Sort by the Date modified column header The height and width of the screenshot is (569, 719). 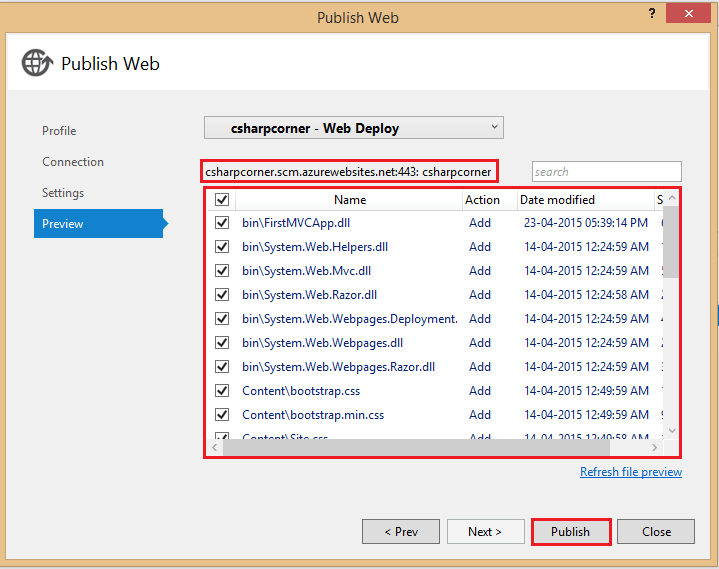pyautogui.click(x=585, y=200)
